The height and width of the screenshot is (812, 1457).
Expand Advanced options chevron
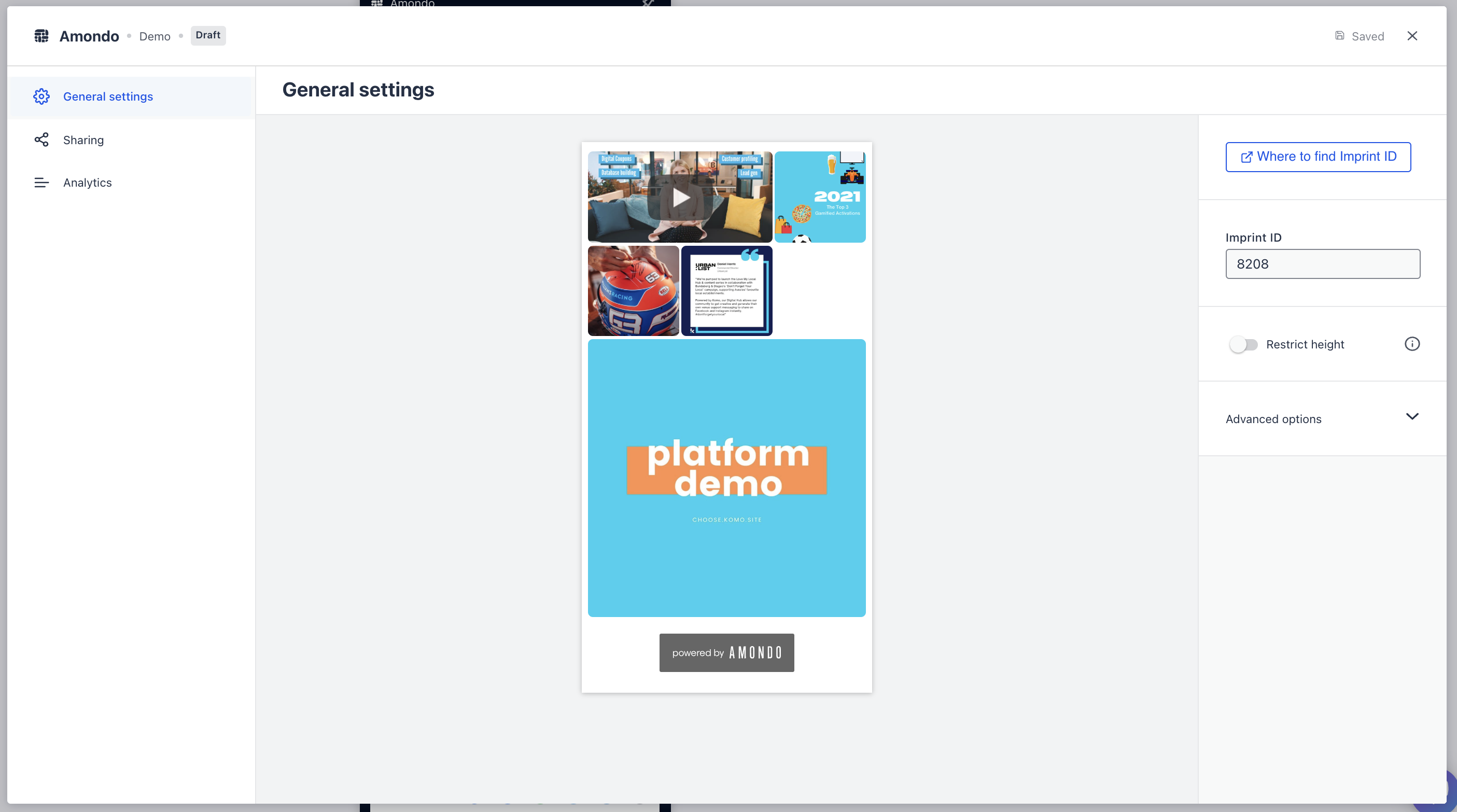1412,417
